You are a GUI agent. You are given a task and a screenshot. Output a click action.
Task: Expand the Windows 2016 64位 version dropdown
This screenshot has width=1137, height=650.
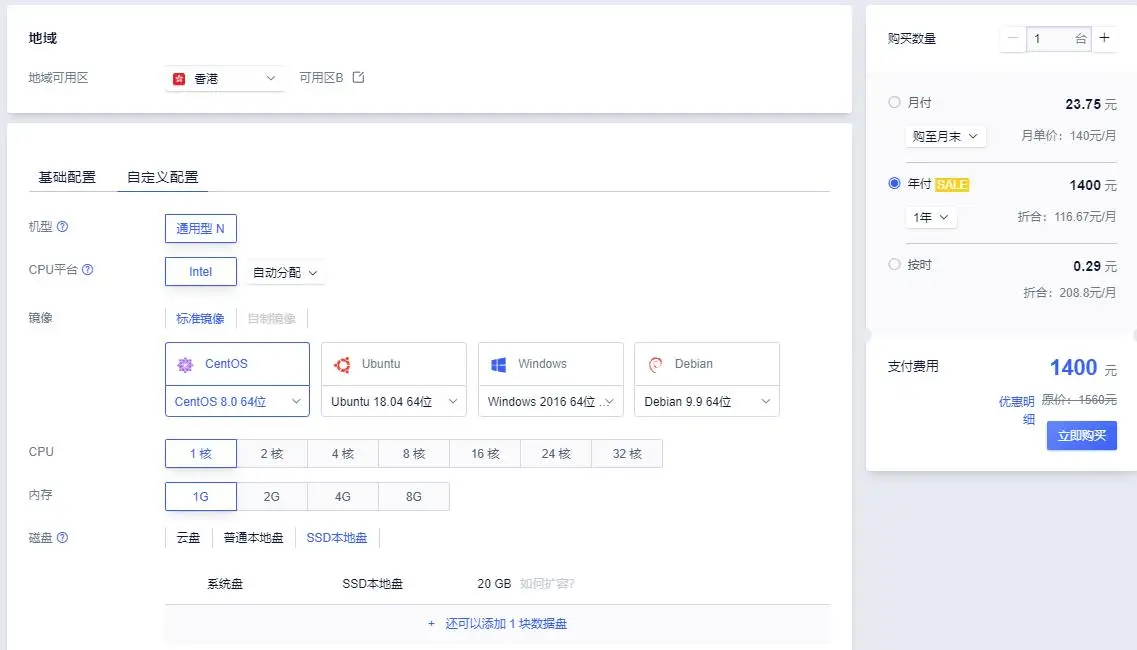(x=550, y=401)
